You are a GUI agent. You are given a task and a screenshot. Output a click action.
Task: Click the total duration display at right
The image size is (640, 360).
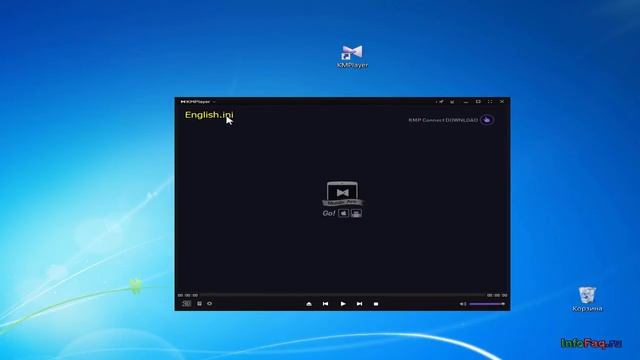pos(497,295)
